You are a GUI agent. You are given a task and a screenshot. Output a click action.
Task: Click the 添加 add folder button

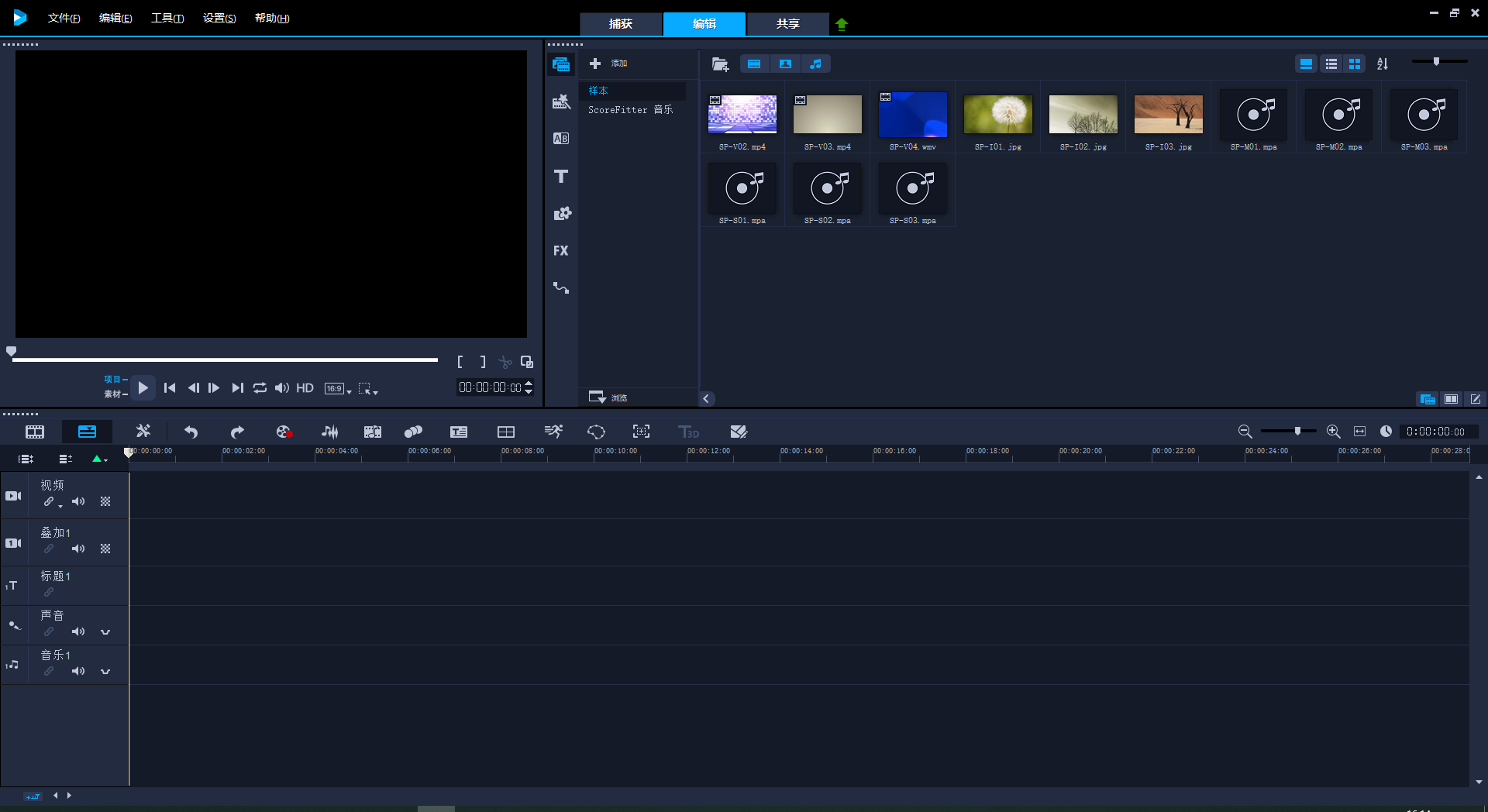pyautogui.click(x=608, y=64)
